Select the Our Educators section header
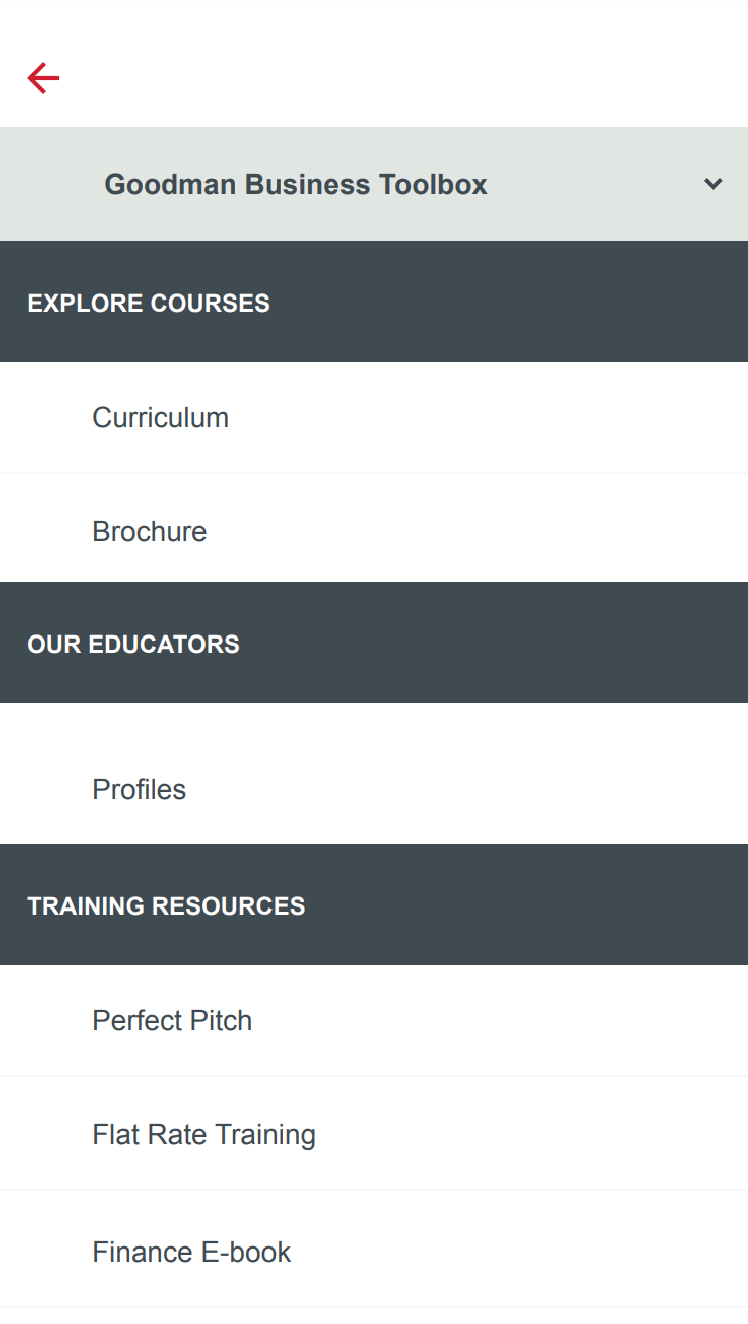This screenshot has width=748, height=1324. coord(134,644)
